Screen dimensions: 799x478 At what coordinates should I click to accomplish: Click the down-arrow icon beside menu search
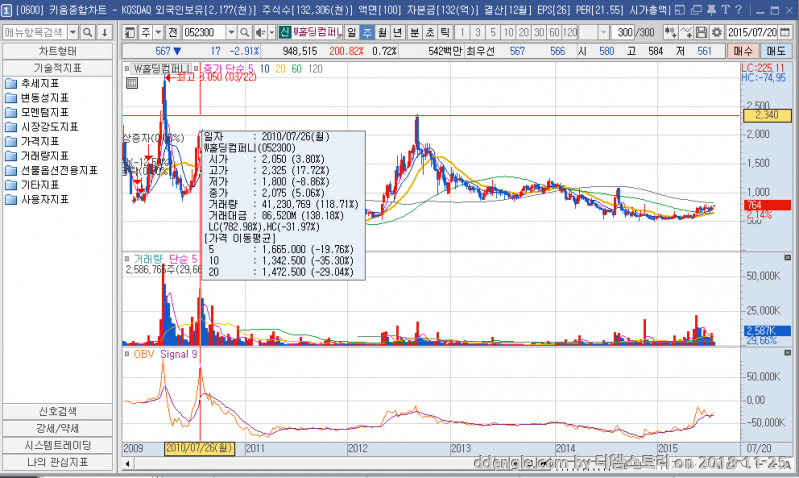pos(104,33)
